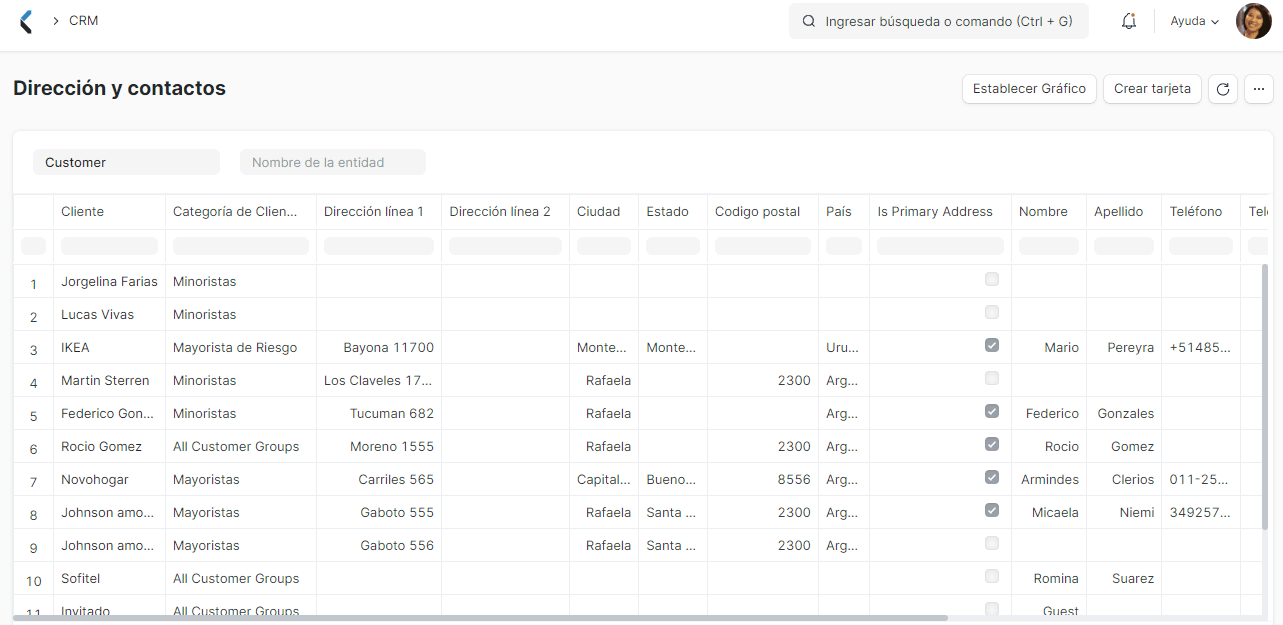Toggle primary address checkbox for Federico Gon... row
This screenshot has height=625, width=1283.
click(x=992, y=411)
